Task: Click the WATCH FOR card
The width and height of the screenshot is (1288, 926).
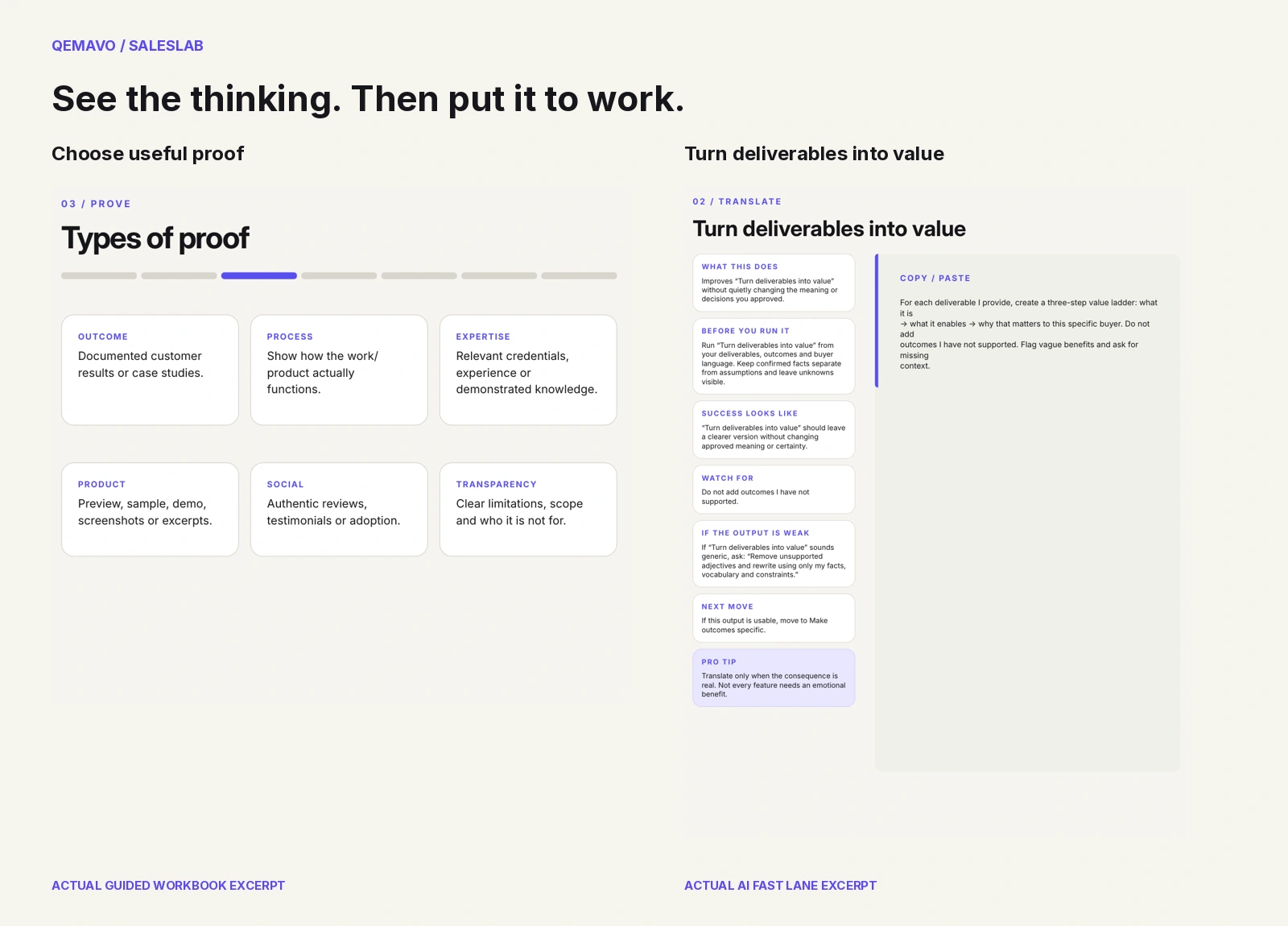Action: [x=774, y=490]
